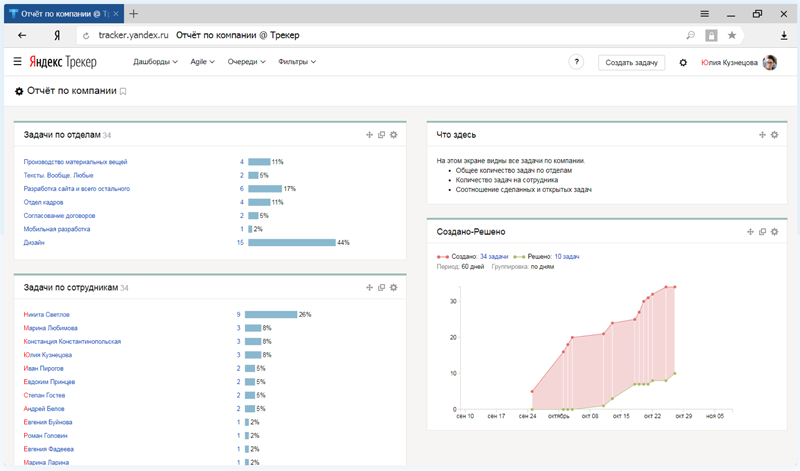Screen dimensions: 800x471
Task: Open settings of Что здесь widget
Action: tap(774, 135)
